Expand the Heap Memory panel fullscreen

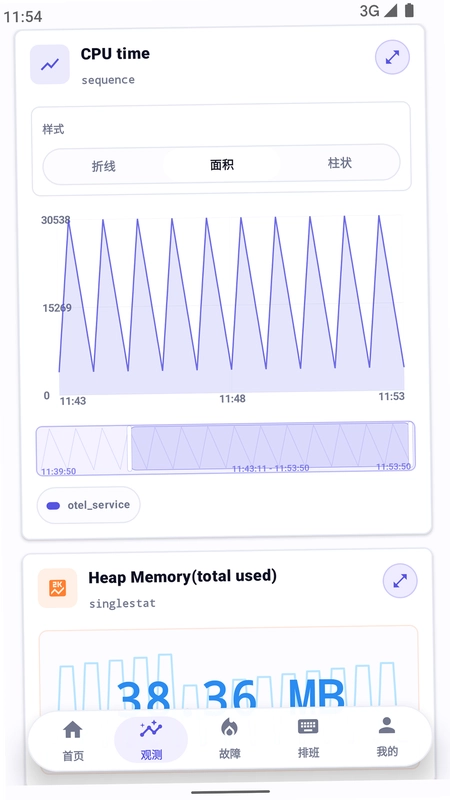(400, 580)
